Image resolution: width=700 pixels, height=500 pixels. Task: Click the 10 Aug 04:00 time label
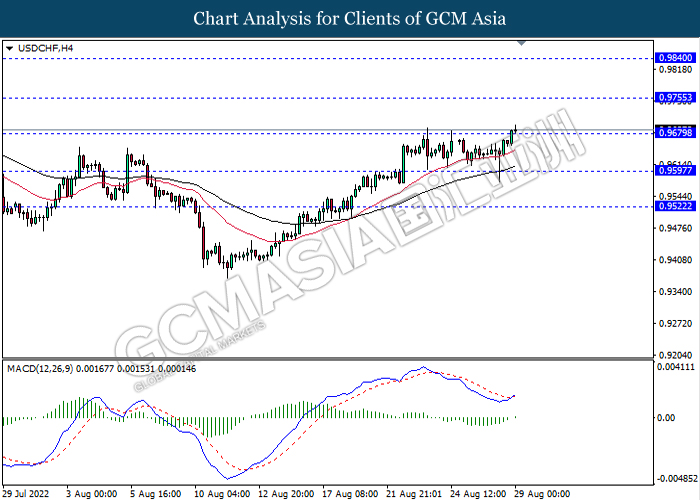pyautogui.click(x=222, y=494)
